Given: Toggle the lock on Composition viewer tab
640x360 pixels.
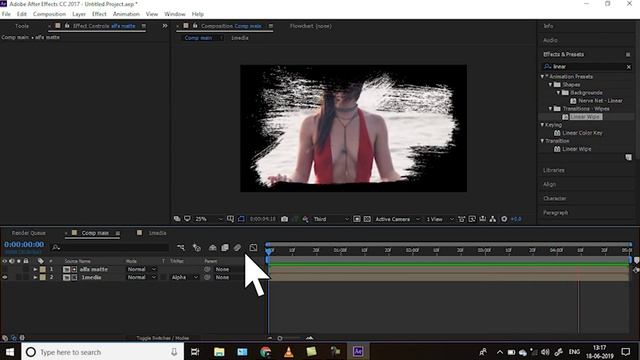Looking at the screenshot, I should point(195,26).
